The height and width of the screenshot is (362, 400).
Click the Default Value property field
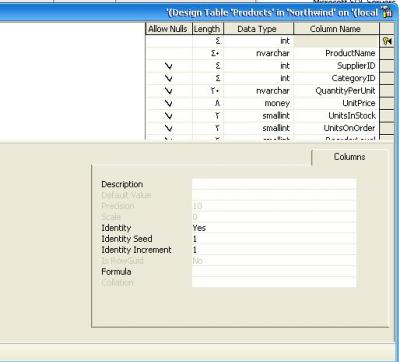click(274, 195)
